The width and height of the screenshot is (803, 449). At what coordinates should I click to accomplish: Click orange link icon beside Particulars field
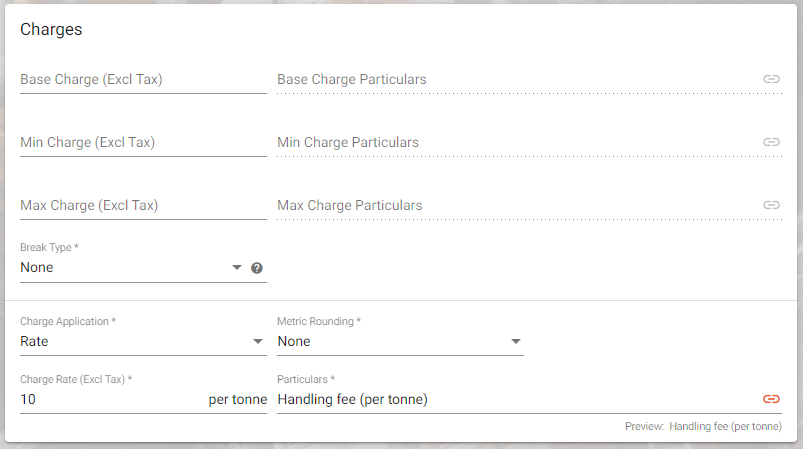(771, 399)
